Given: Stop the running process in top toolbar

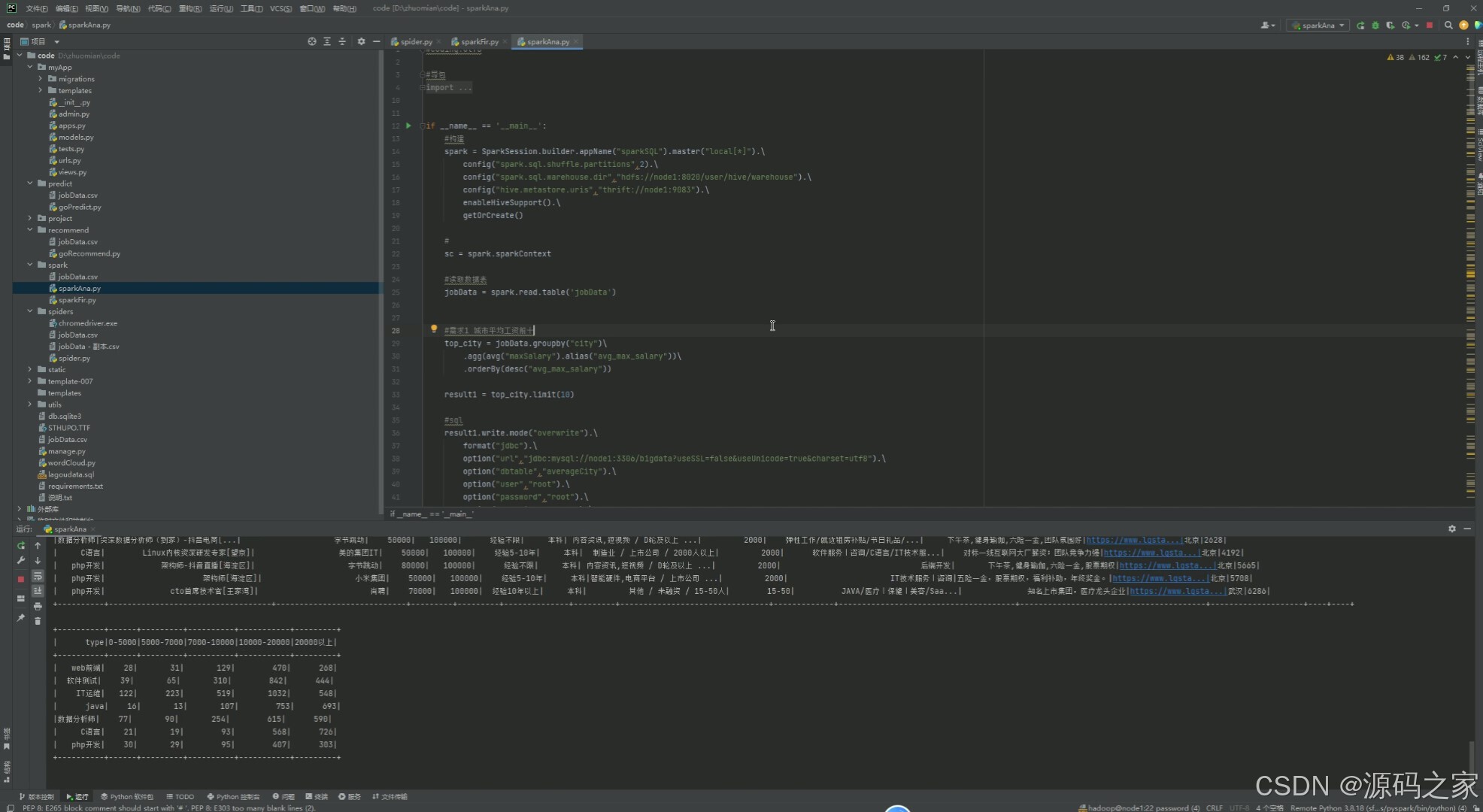Looking at the screenshot, I should click(1429, 25).
